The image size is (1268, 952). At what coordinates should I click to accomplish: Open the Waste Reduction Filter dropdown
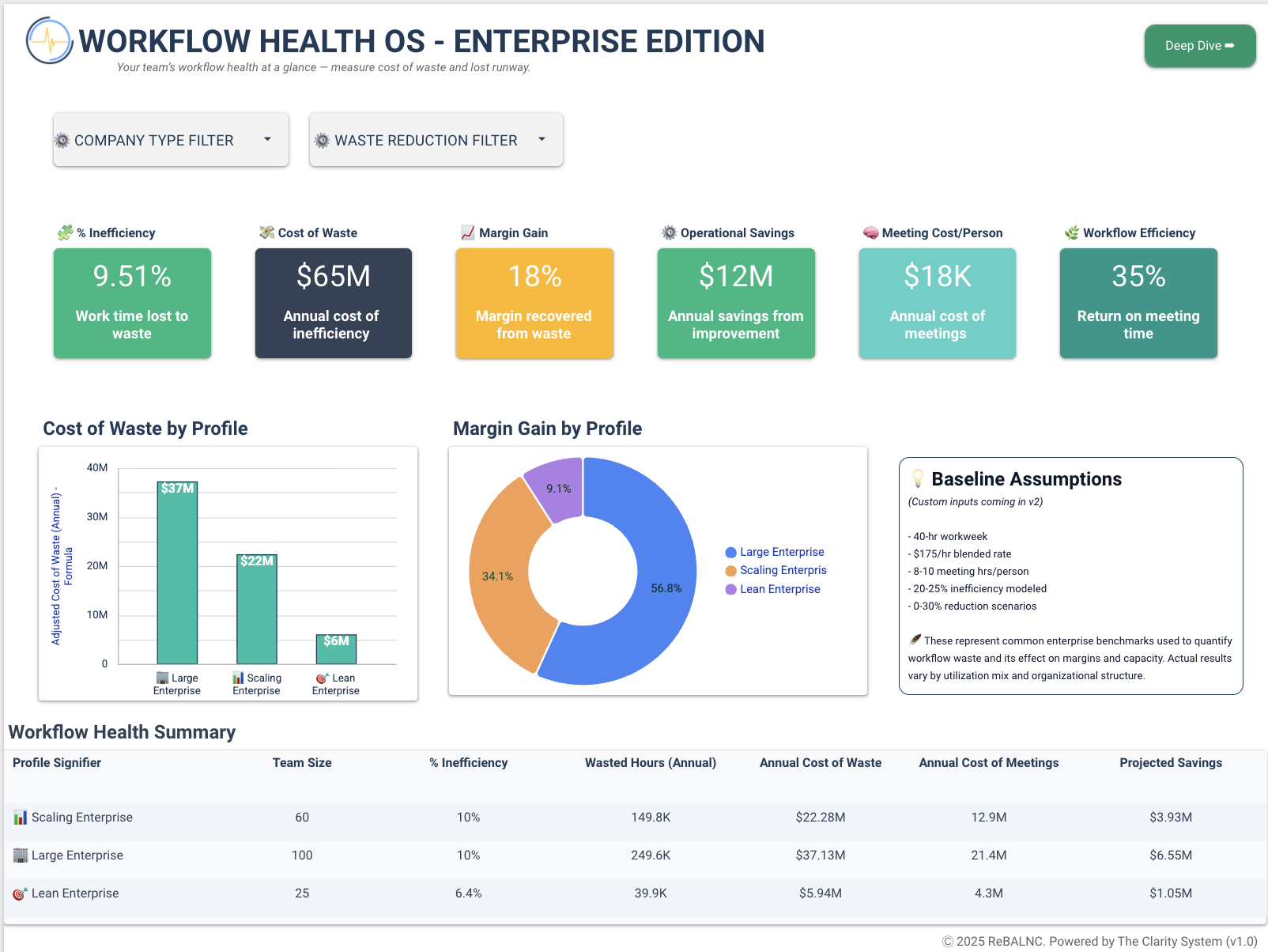(435, 140)
